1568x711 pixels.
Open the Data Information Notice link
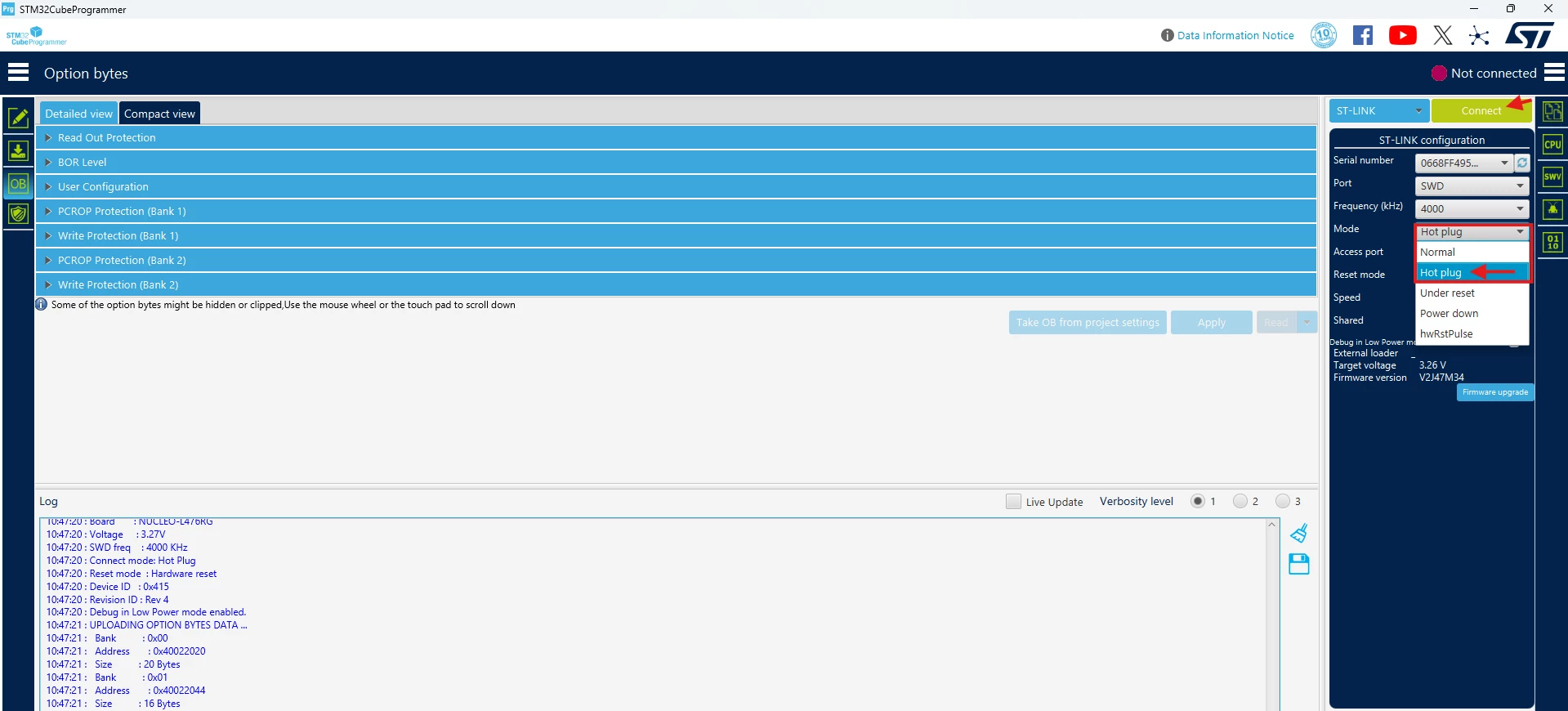click(1235, 35)
